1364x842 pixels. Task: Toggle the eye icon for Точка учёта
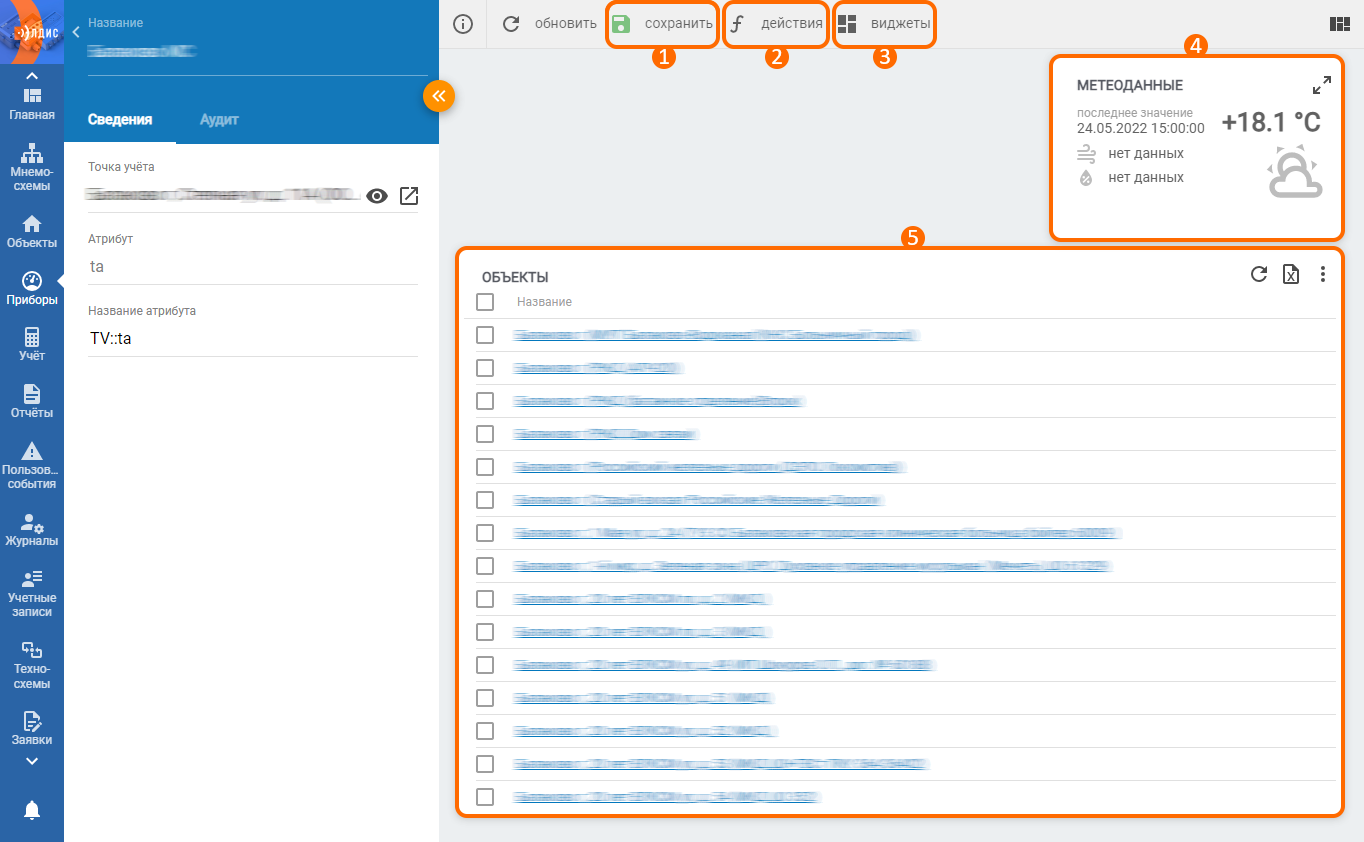coord(376,196)
